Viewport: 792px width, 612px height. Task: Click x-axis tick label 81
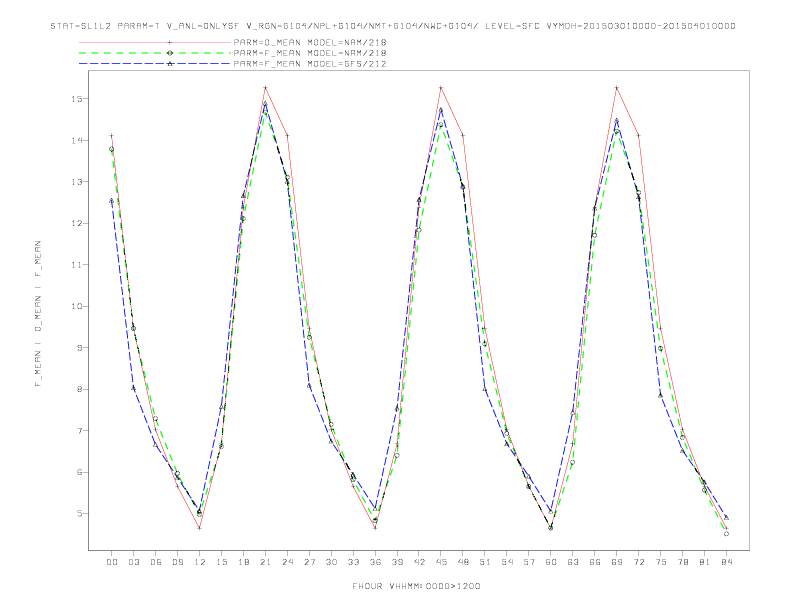(705, 562)
